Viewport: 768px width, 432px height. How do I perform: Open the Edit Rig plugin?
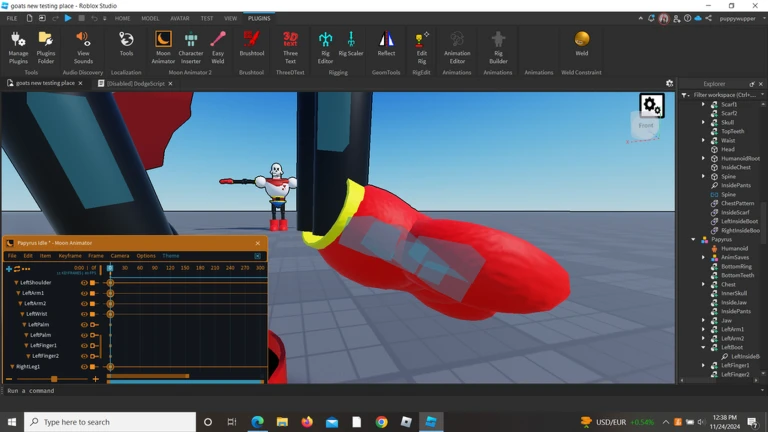421,48
